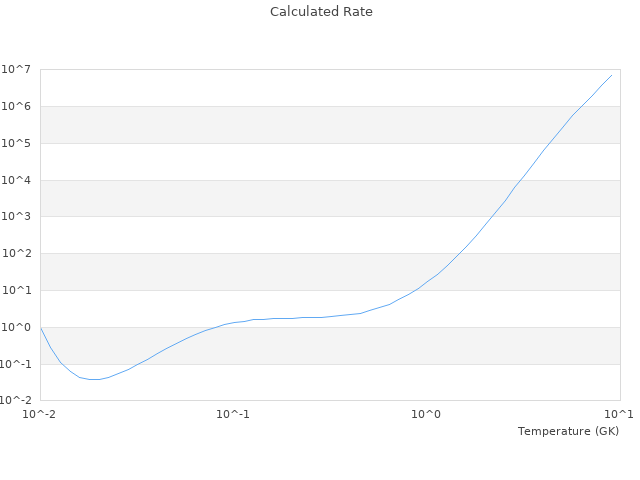Click the leftmost starting point of the curve
The width and height of the screenshot is (640, 480).
coord(41,328)
